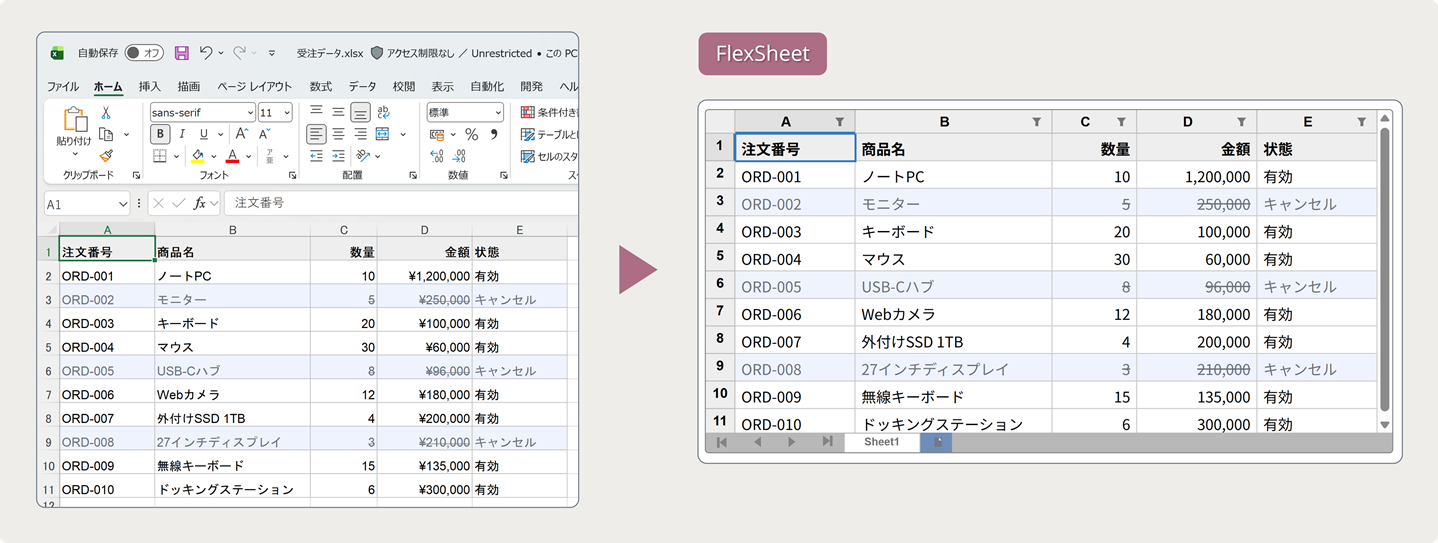Open the sans-serif font name dropdown
This screenshot has height=543, width=1438.
[203, 112]
